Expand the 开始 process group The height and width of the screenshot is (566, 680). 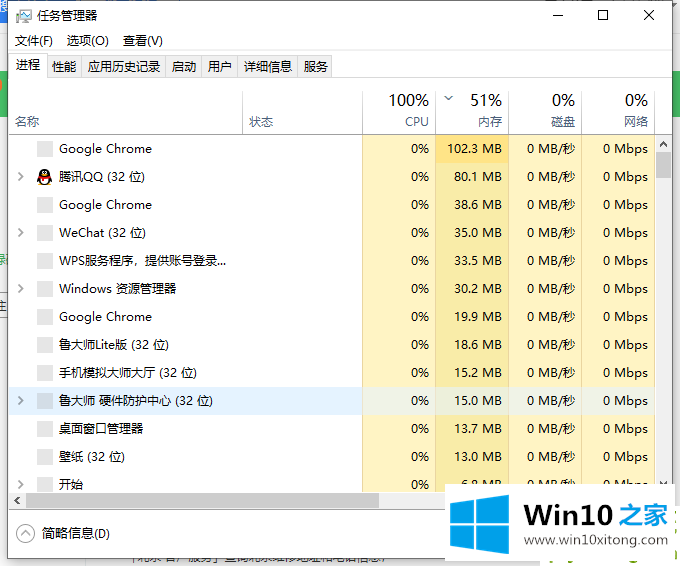pyautogui.click(x=20, y=484)
